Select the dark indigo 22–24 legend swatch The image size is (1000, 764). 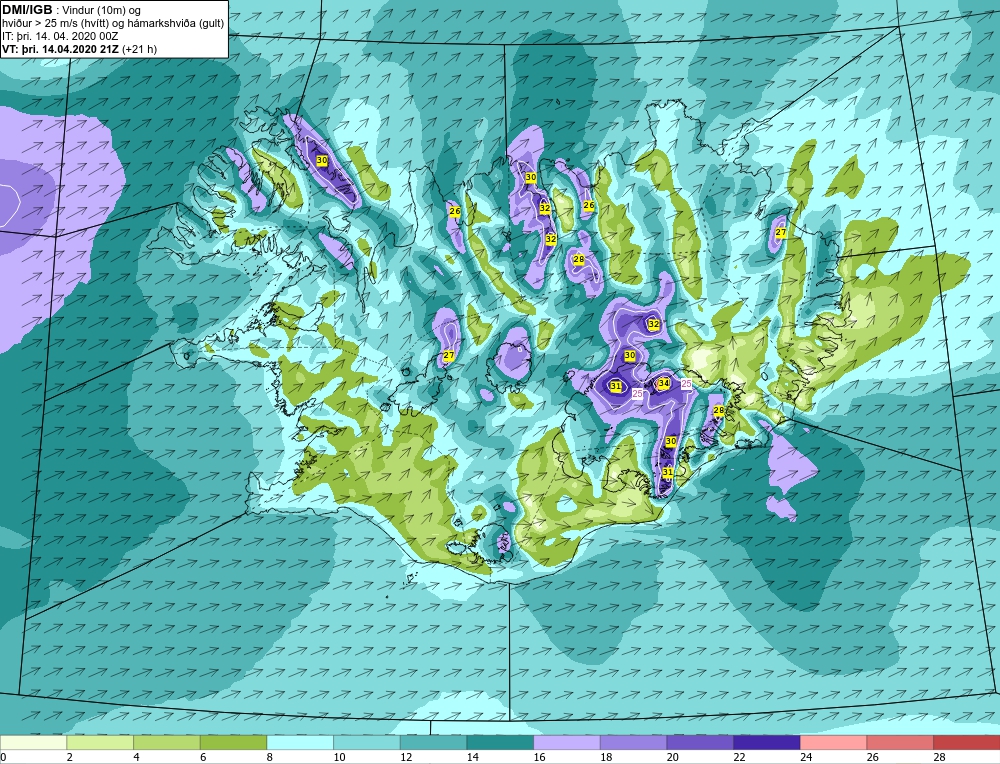(767, 742)
